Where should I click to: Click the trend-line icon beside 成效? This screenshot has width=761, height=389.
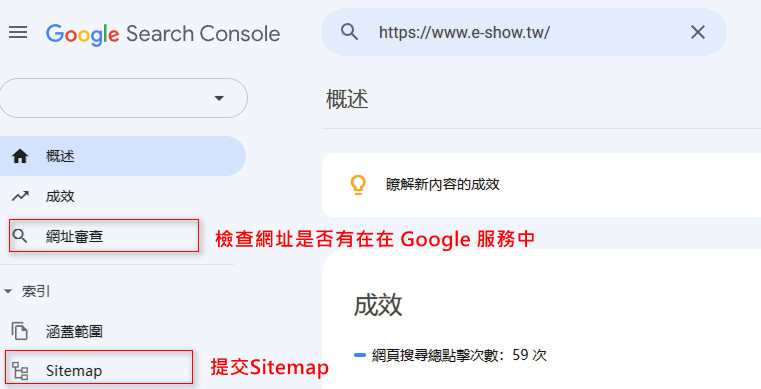coord(20,196)
